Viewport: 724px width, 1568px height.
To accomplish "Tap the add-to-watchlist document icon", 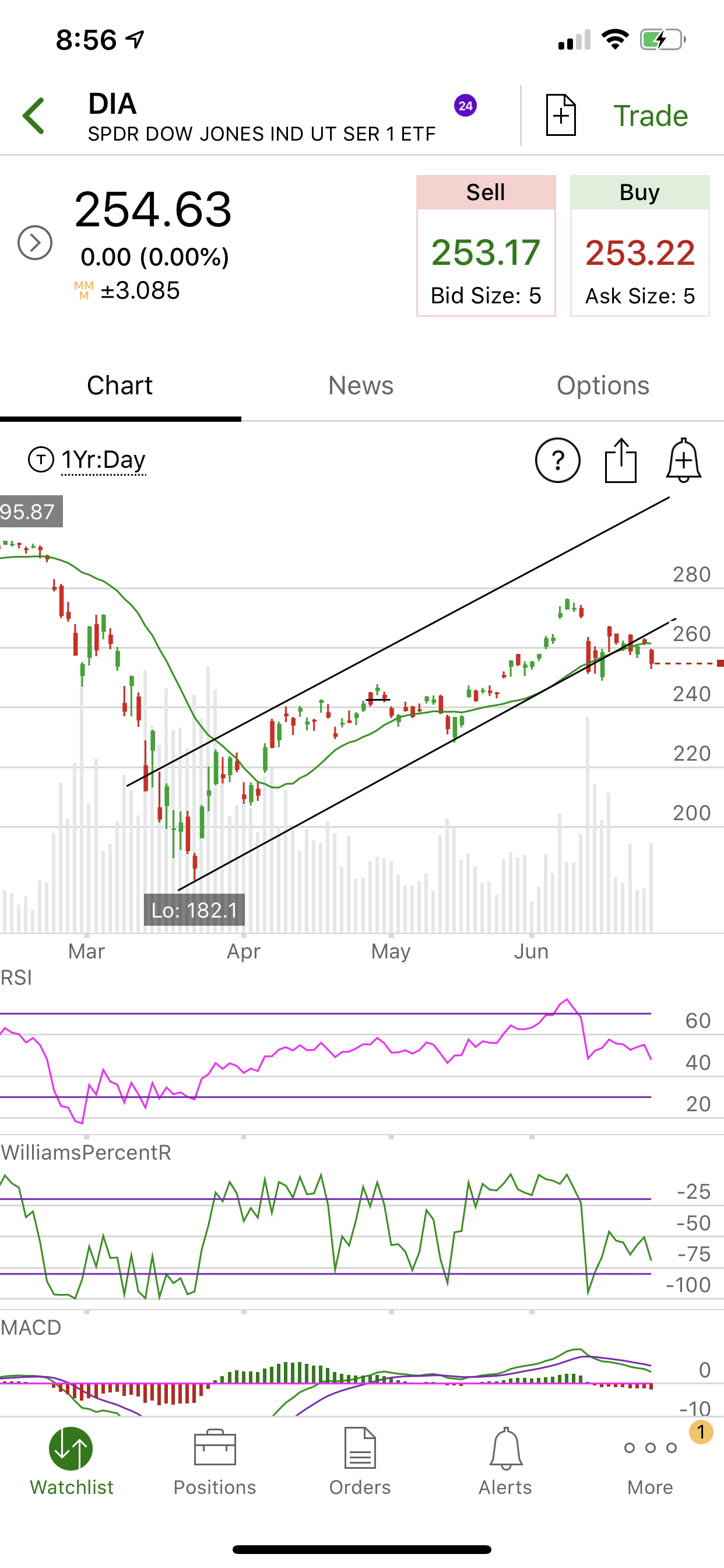I will point(560,115).
